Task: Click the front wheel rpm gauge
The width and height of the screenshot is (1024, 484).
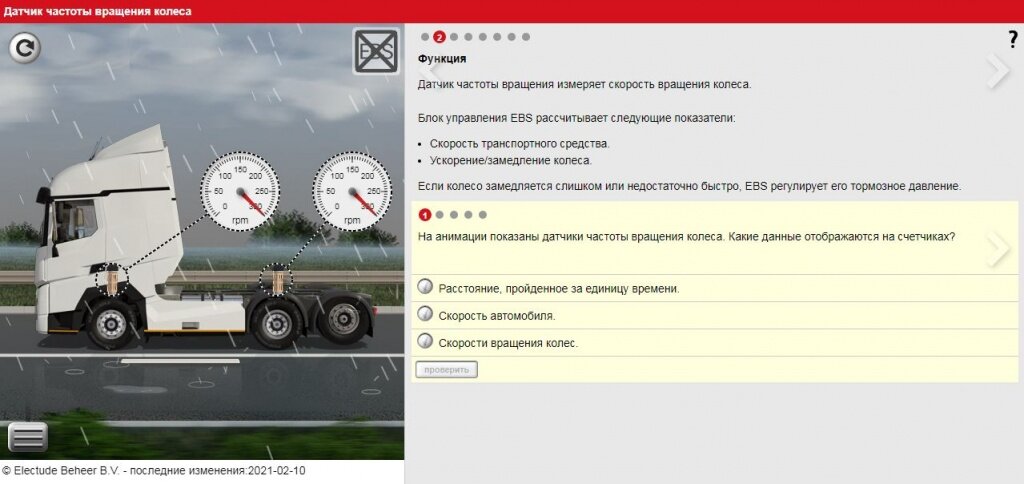Action: point(240,191)
